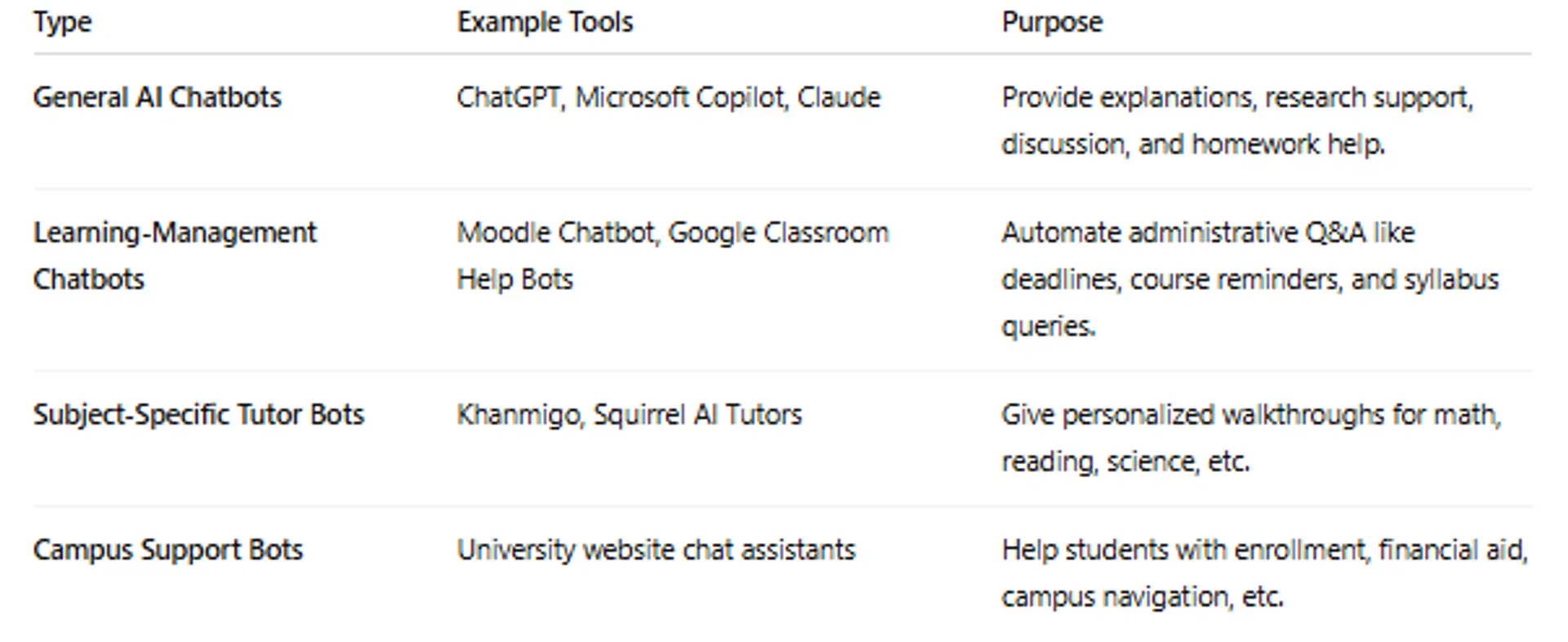Click the word "ChatGPT" in the table
The image size is (1568, 642).
pyautogui.click(x=509, y=97)
